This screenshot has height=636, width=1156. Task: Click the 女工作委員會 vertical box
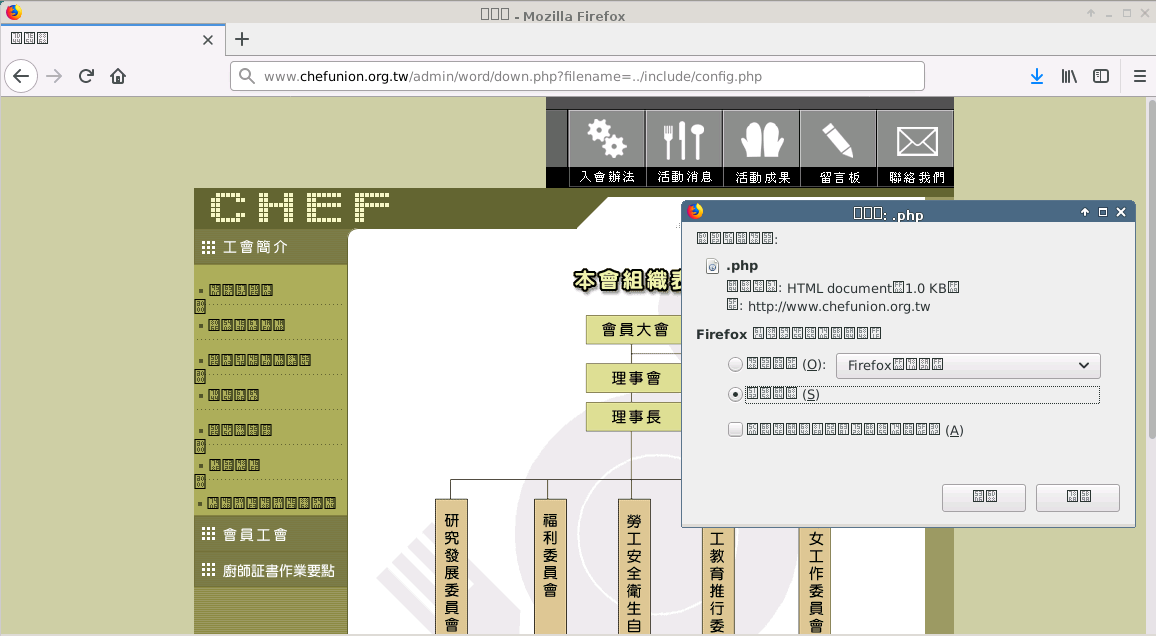click(815, 580)
